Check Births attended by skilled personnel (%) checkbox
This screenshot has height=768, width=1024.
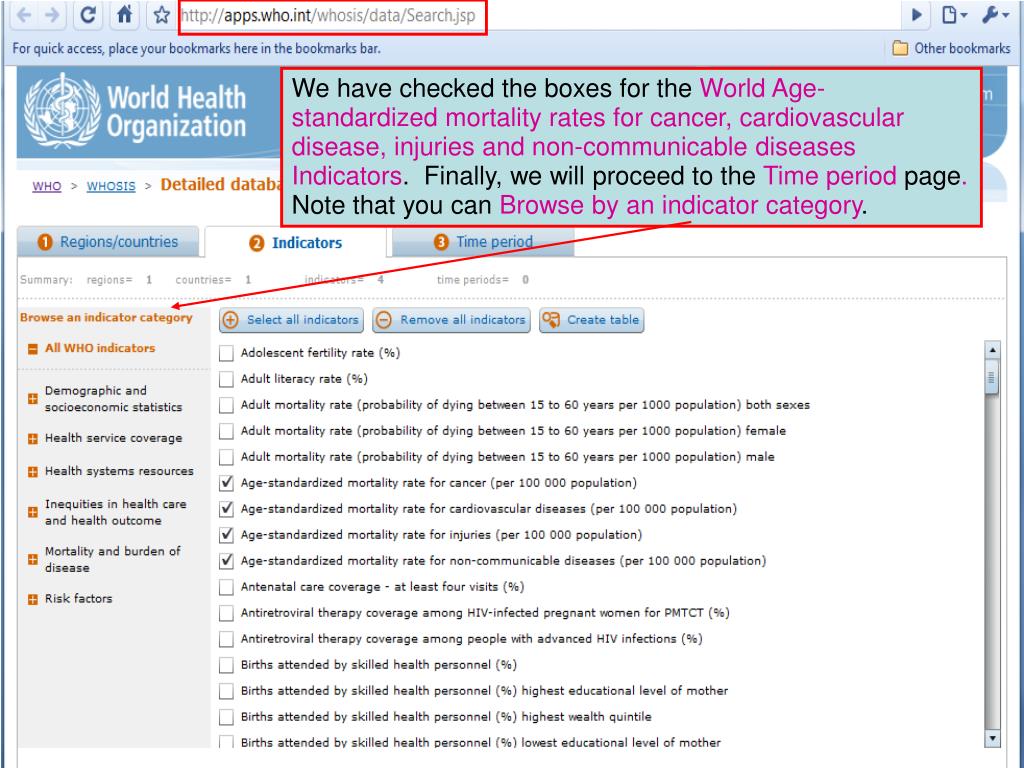coord(226,665)
